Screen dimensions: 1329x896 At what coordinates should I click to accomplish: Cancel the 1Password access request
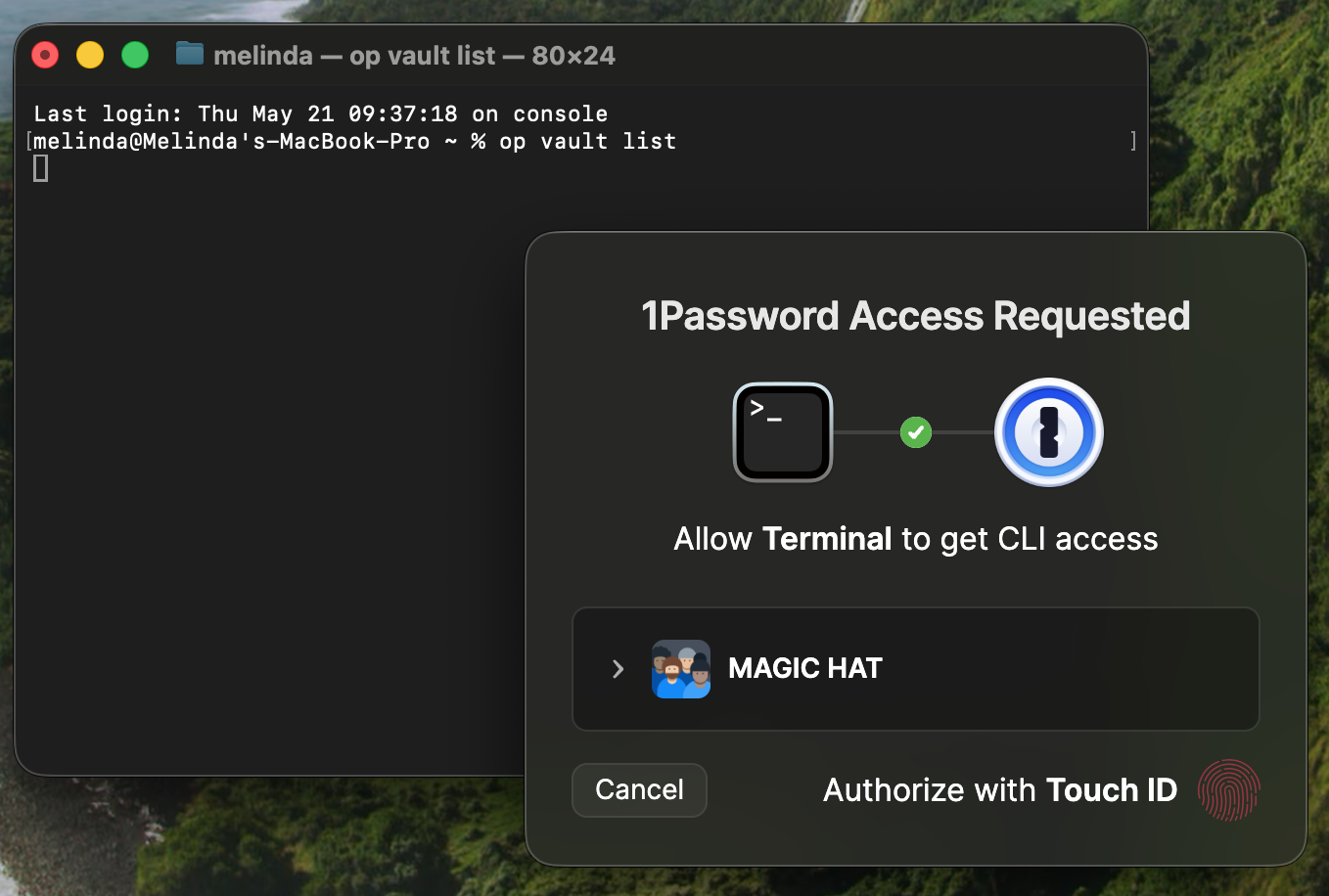click(x=639, y=790)
